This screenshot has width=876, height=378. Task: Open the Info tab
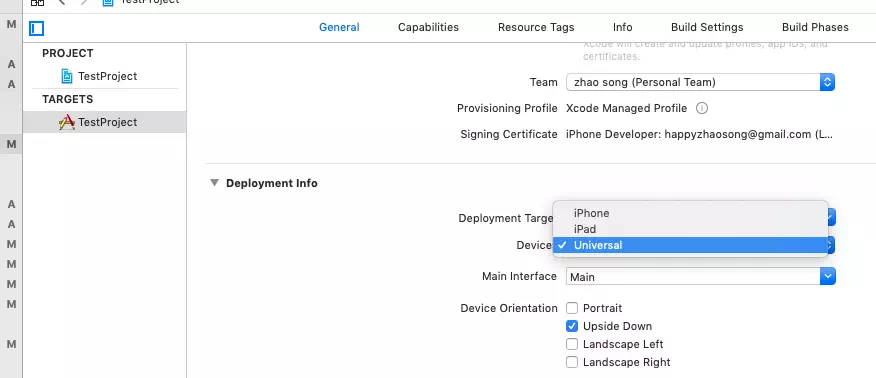coord(622,27)
